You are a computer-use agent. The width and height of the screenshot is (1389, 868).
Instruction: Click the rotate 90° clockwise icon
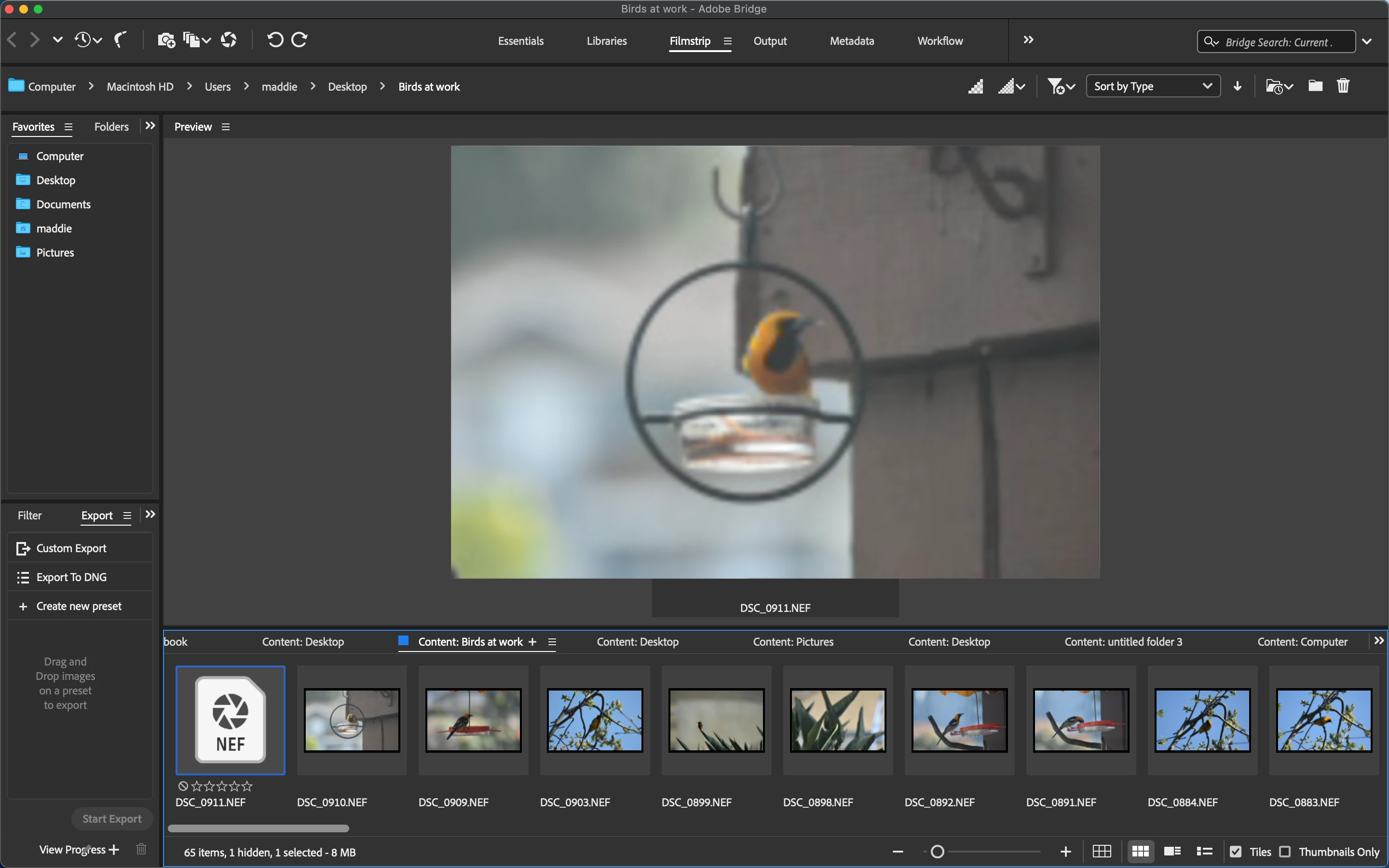click(x=300, y=40)
